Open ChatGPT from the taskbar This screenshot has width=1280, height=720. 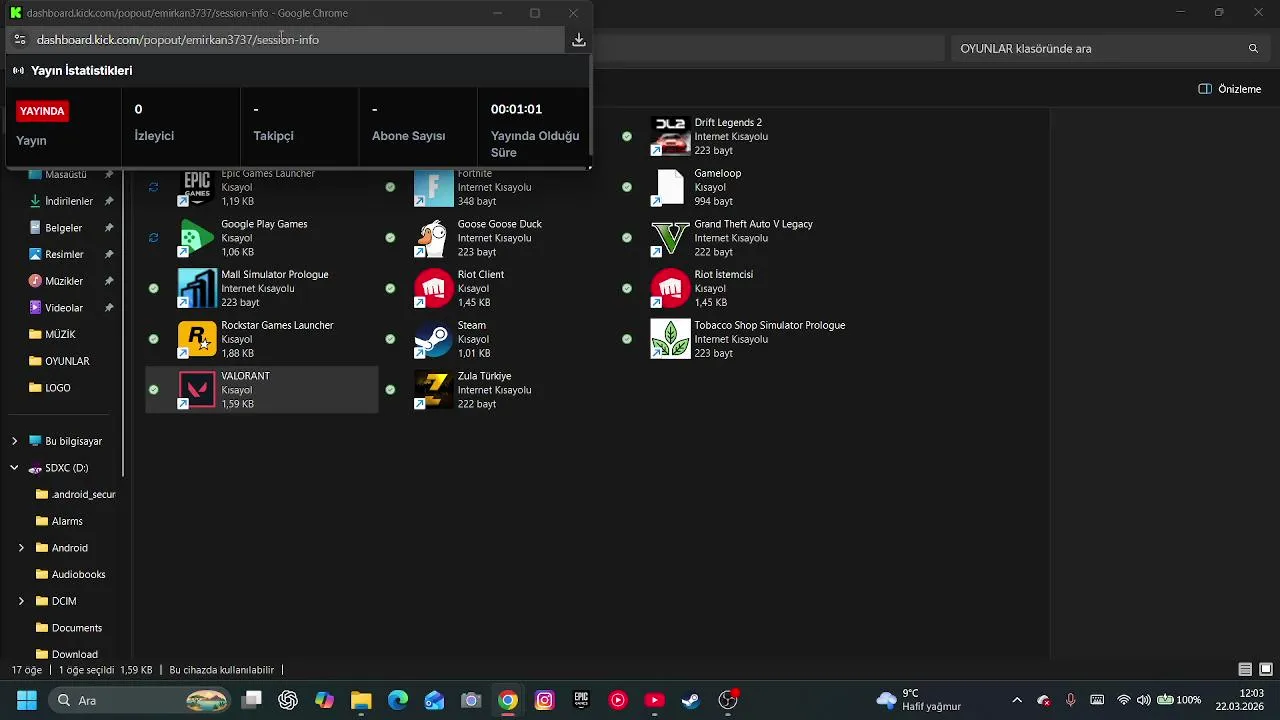[x=288, y=700]
